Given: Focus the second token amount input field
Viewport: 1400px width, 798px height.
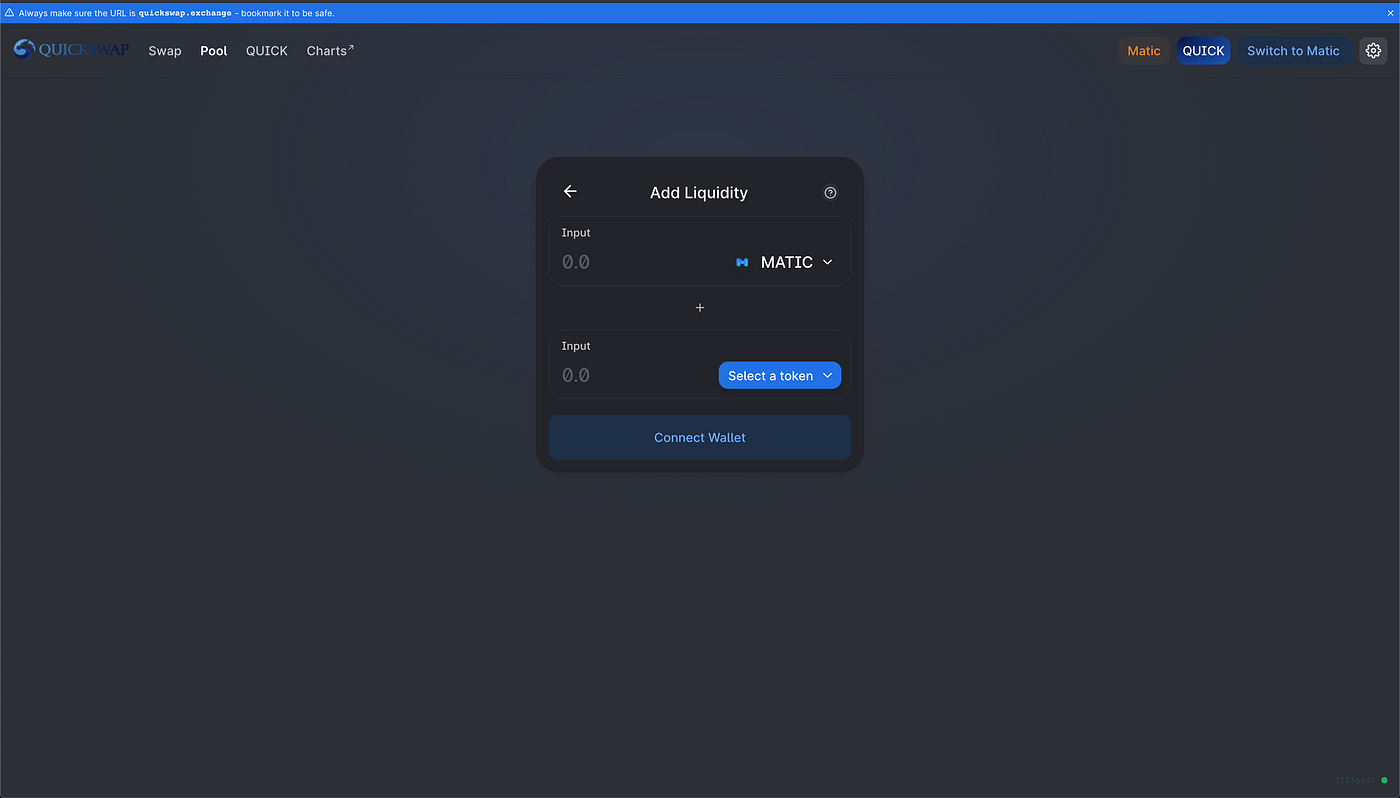Looking at the screenshot, I should tap(635, 375).
